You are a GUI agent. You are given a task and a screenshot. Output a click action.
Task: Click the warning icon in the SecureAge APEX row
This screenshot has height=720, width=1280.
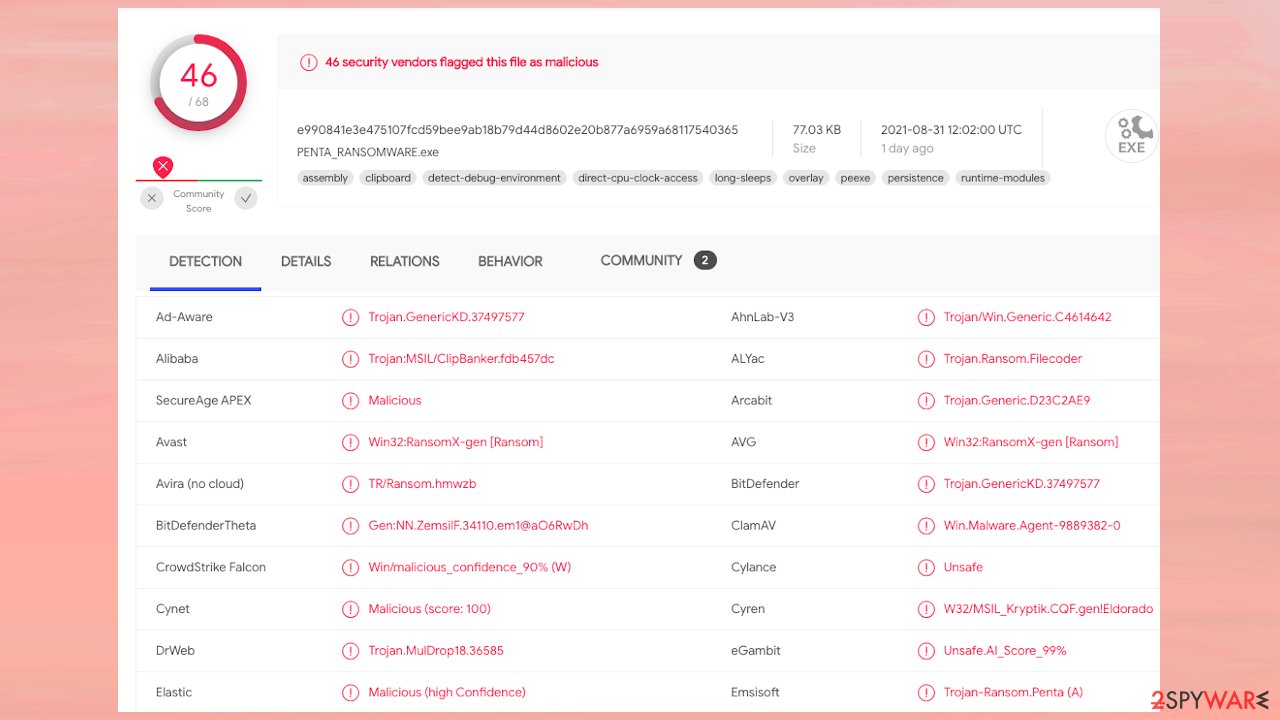pyautogui.click(x=350, y=400)
